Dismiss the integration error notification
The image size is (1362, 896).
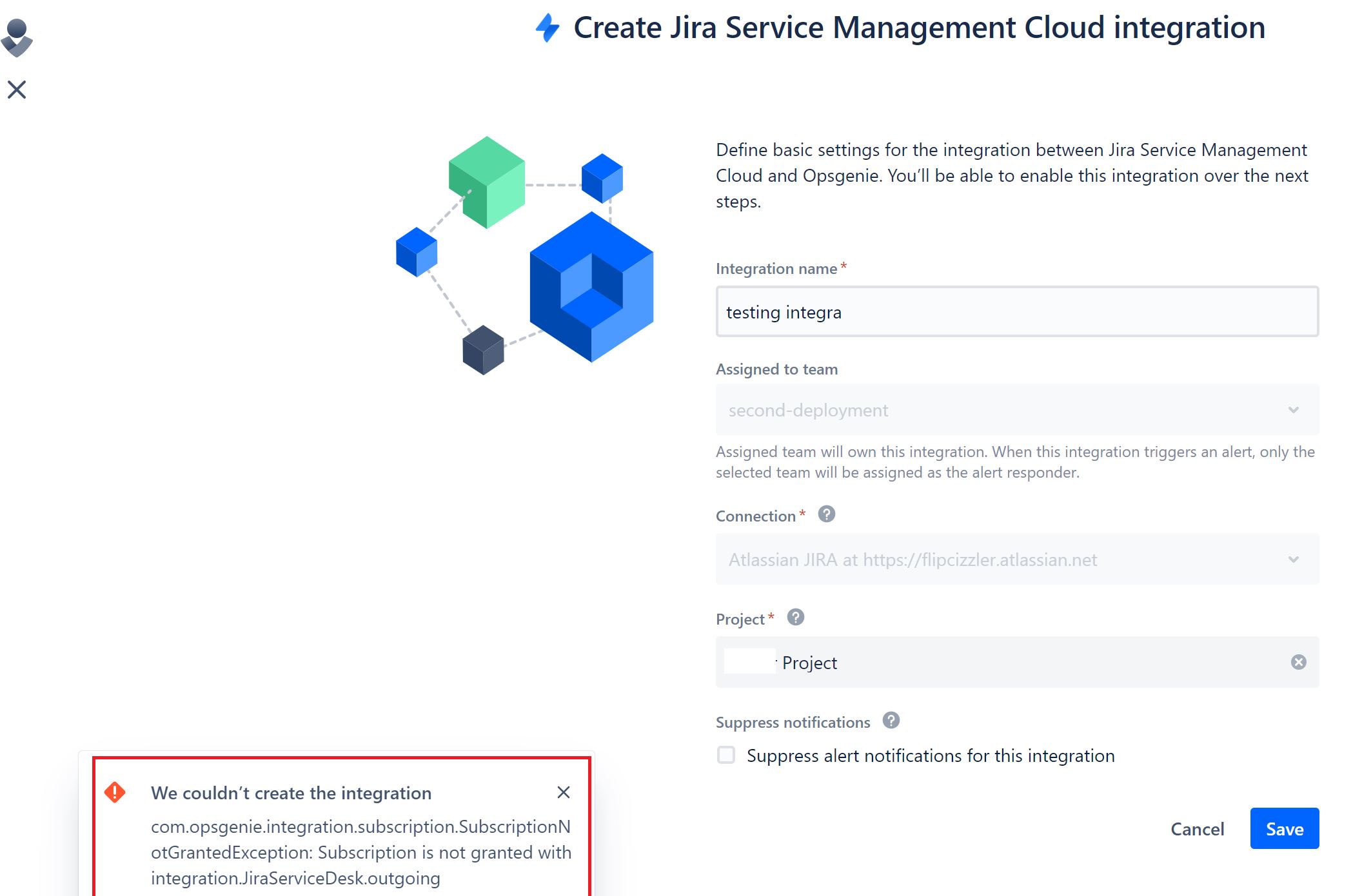tap(563, 792)
